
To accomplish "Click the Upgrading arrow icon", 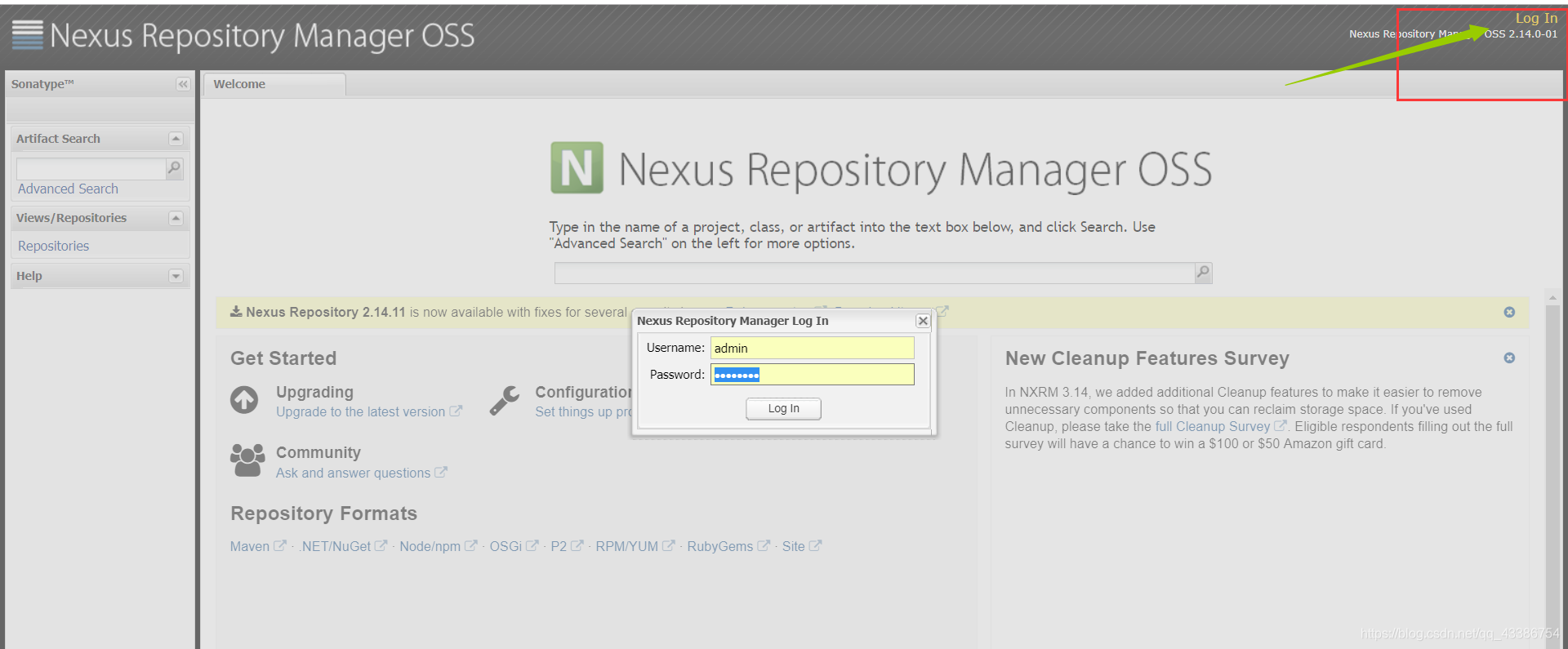I will [x=244, y=400].
